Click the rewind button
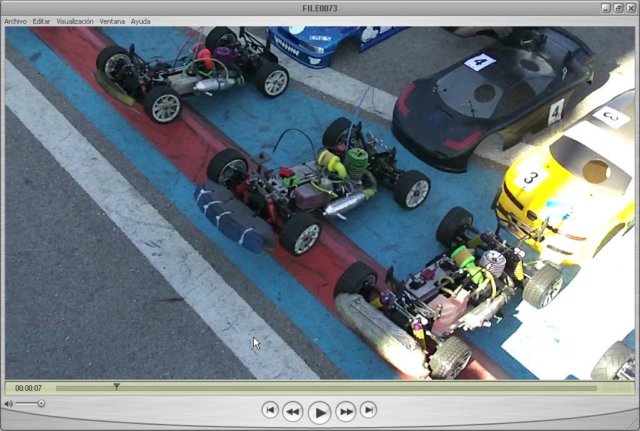640x431 pixels. [x=292, y=410]
